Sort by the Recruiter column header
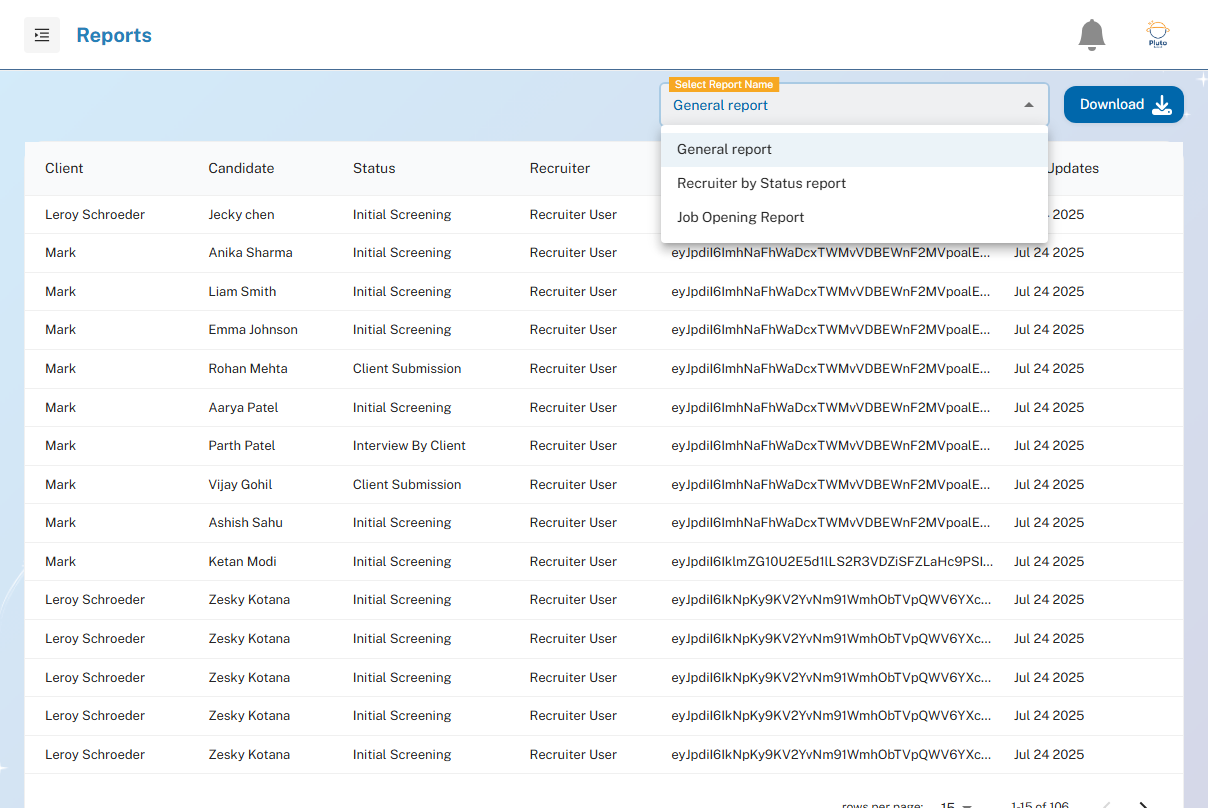 pyautogui.click(x=560, y=168)
